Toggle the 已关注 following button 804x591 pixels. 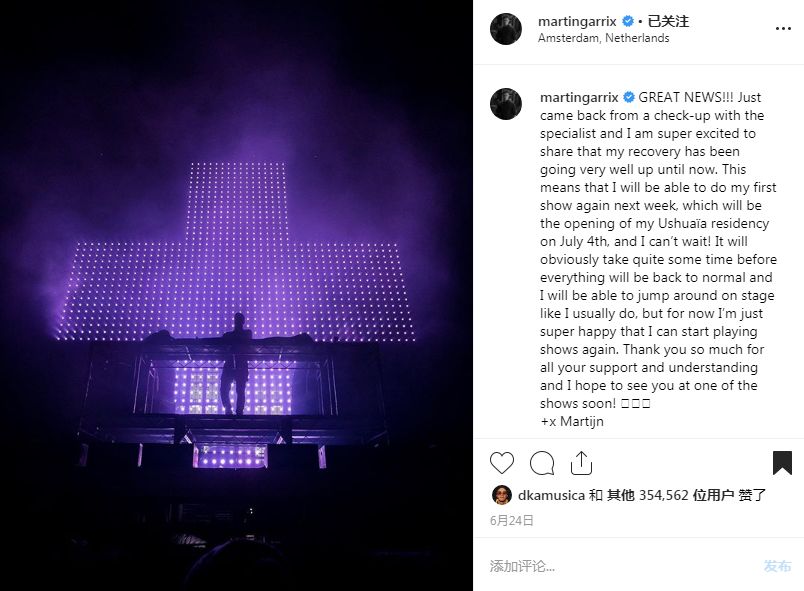click(669, 21)
